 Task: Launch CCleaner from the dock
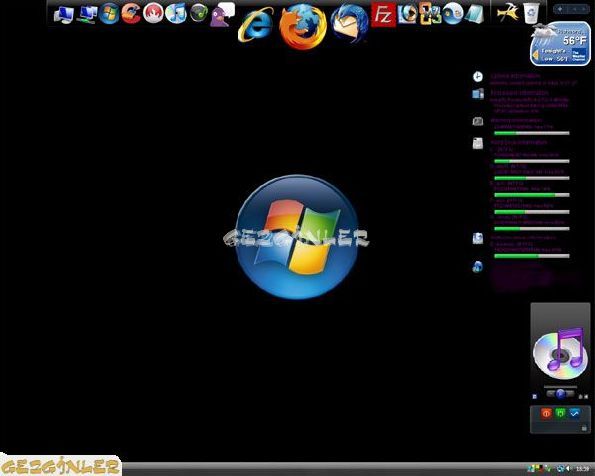pos(131,13)
